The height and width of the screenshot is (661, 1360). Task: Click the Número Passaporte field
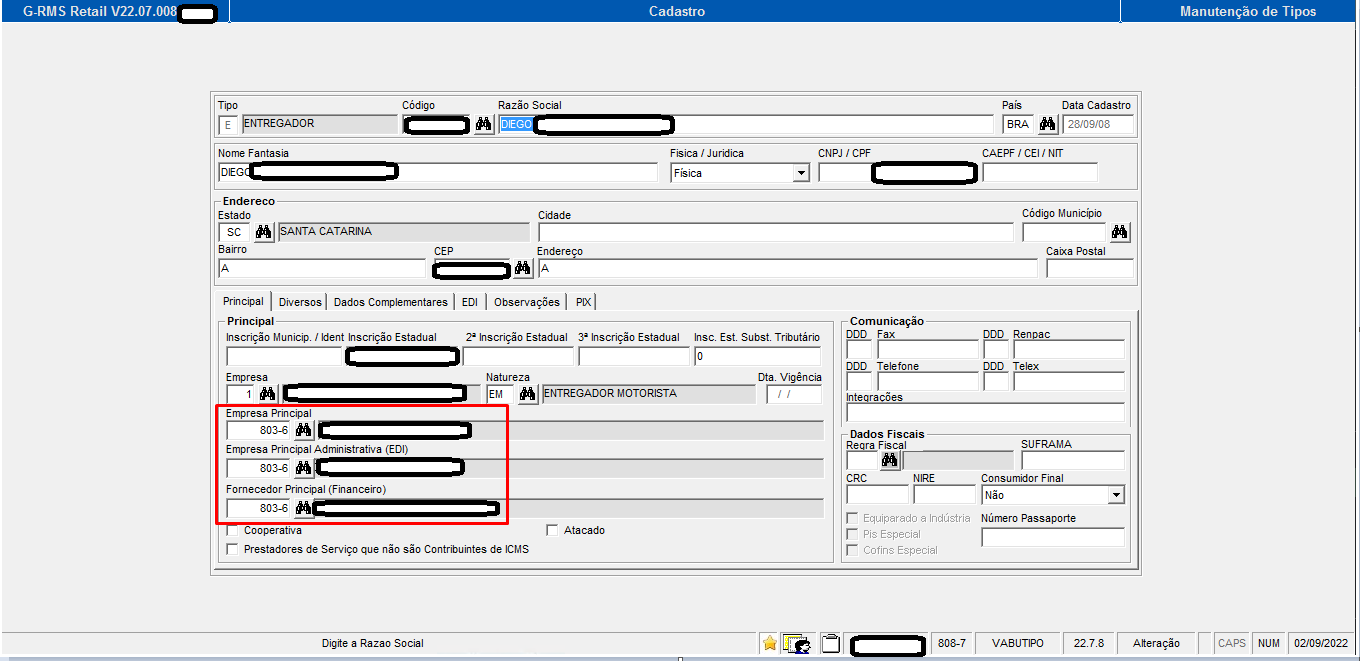(x=1052, y=537)
